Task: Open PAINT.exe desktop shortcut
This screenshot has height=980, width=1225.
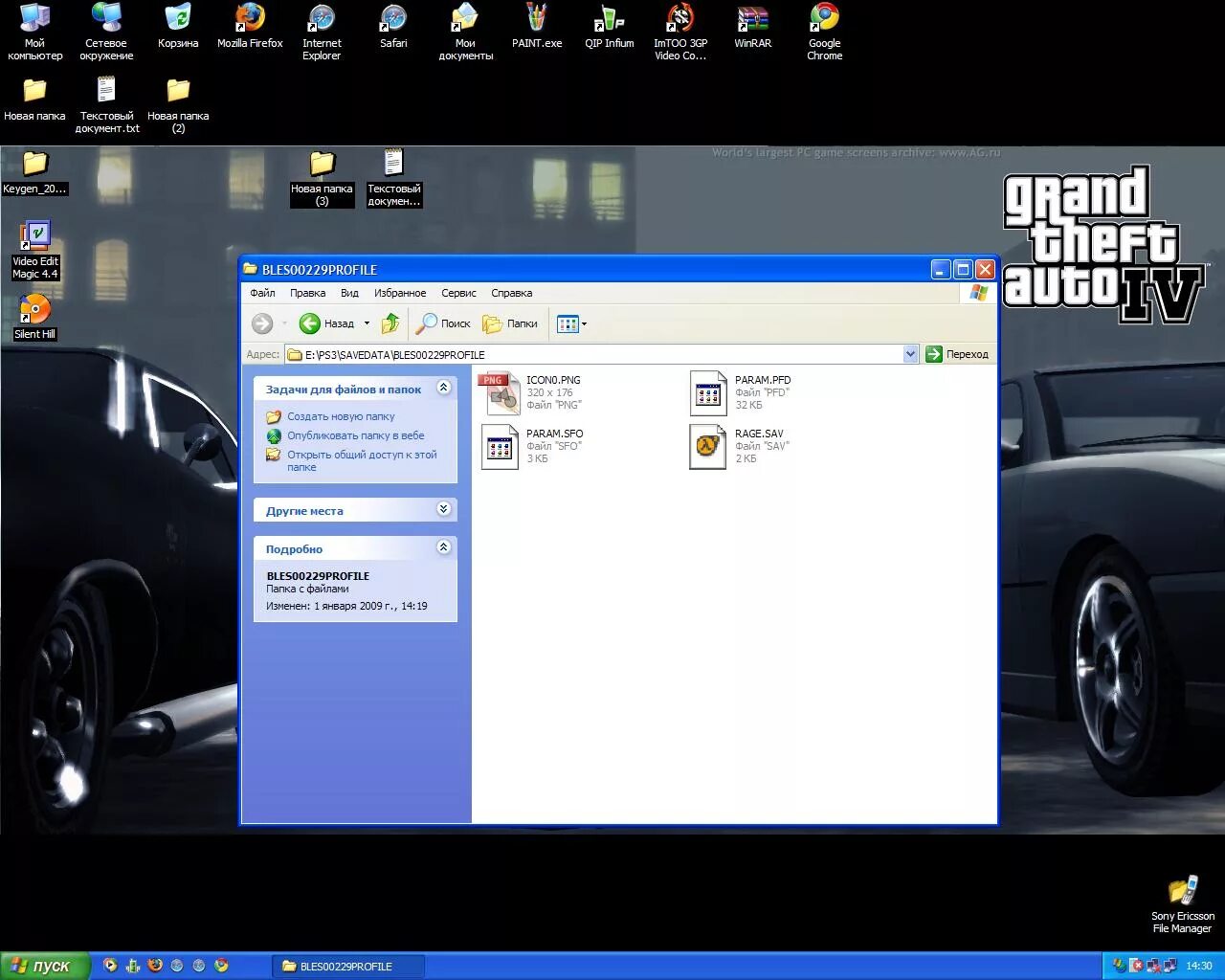Action: [x=537, y=26]
